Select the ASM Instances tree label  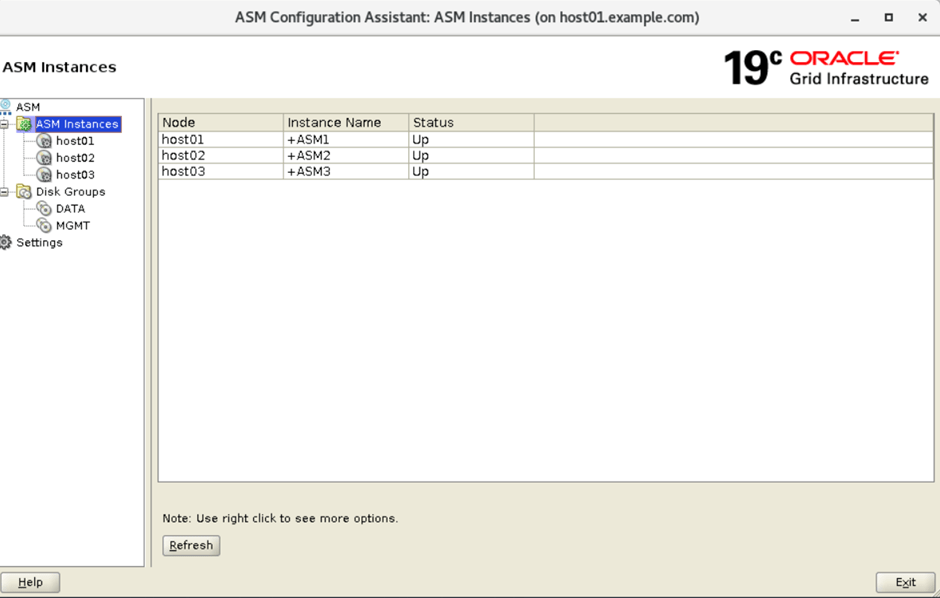pos(77,124)
